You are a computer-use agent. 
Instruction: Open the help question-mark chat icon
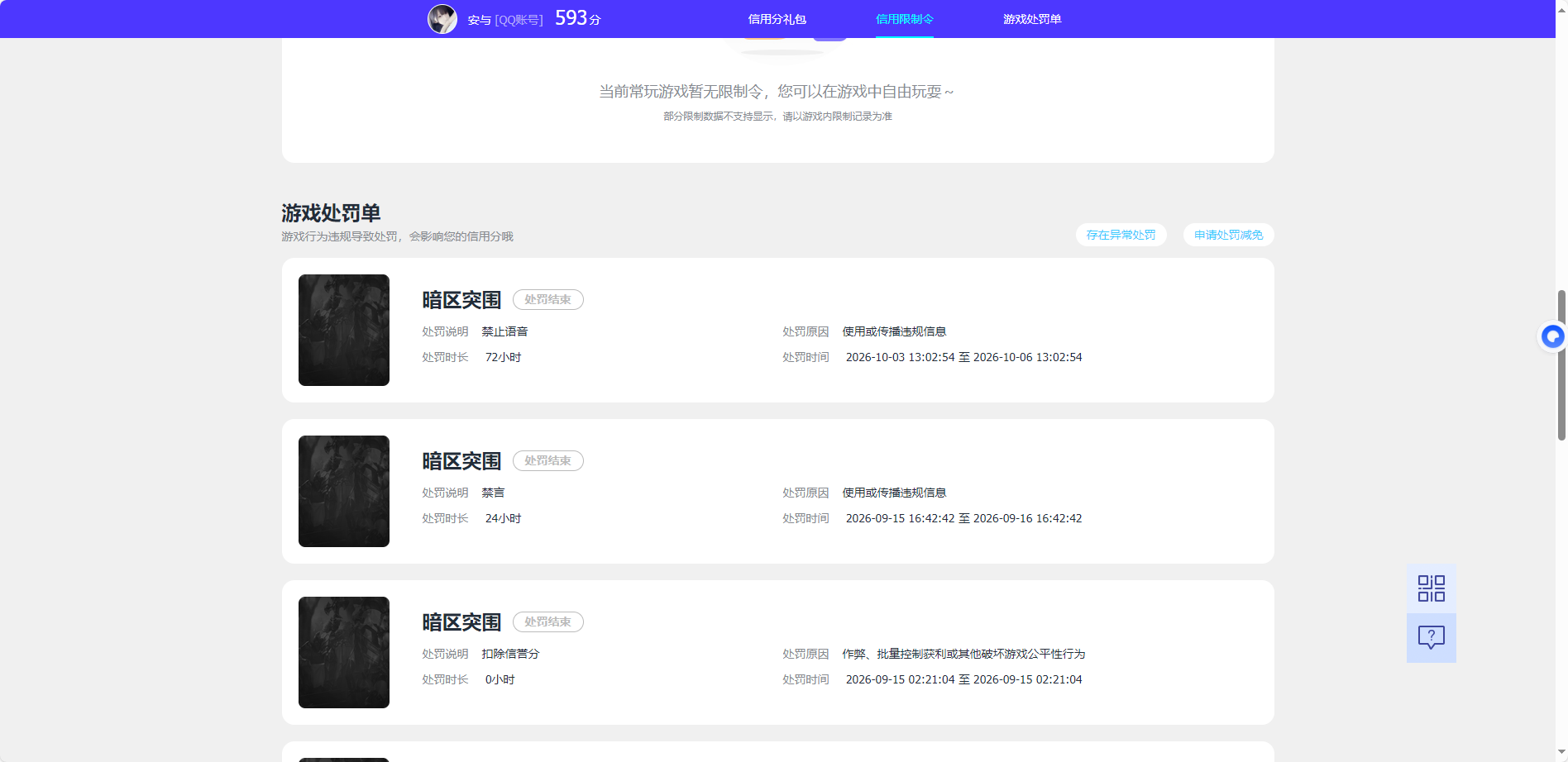pos(1431,637)
